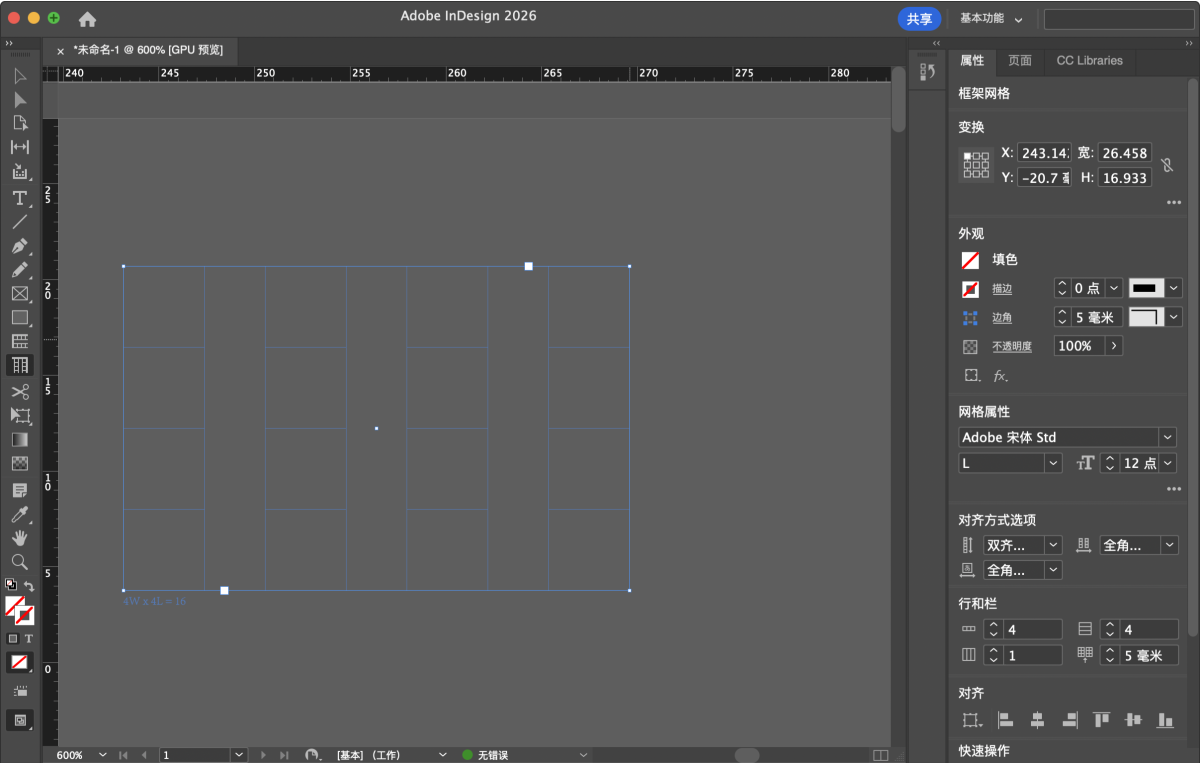Set transform reference point to top-left

click(x=968, y=156)
